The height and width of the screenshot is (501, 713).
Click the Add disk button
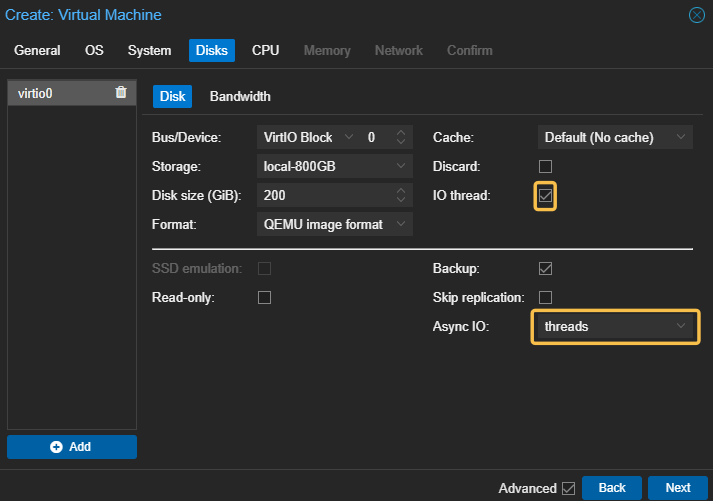pyautogui.click(x=72, y=447)
